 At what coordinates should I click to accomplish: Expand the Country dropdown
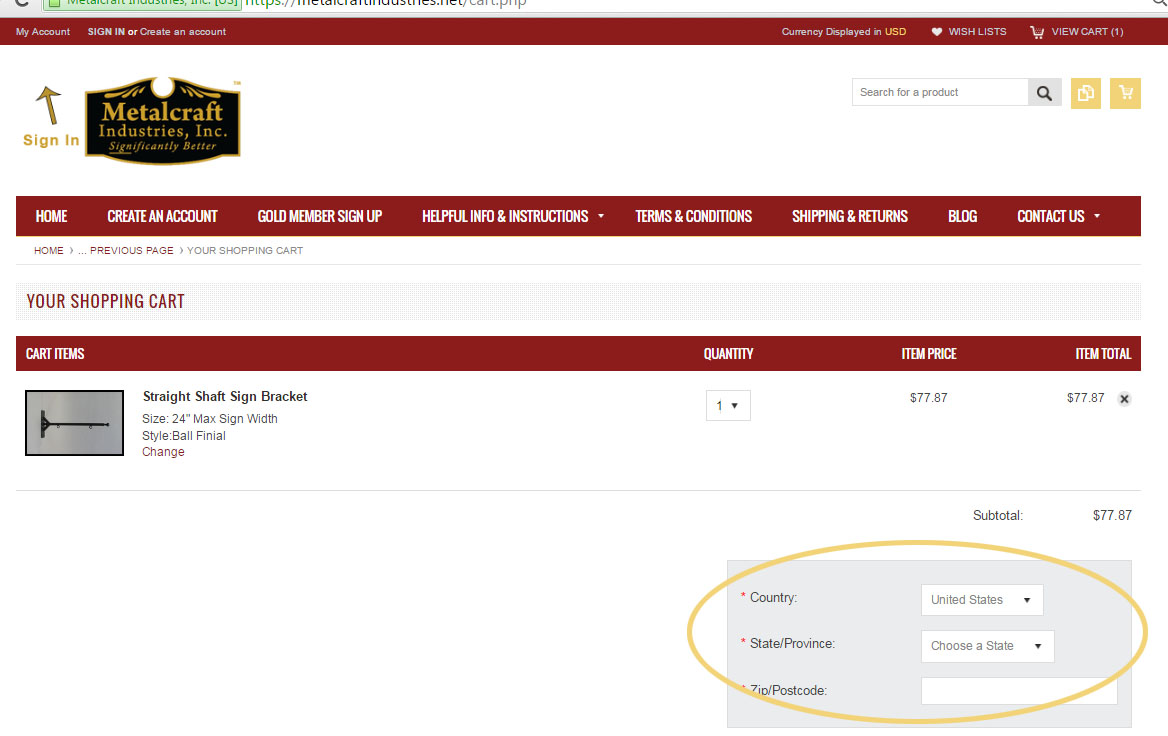981,600
